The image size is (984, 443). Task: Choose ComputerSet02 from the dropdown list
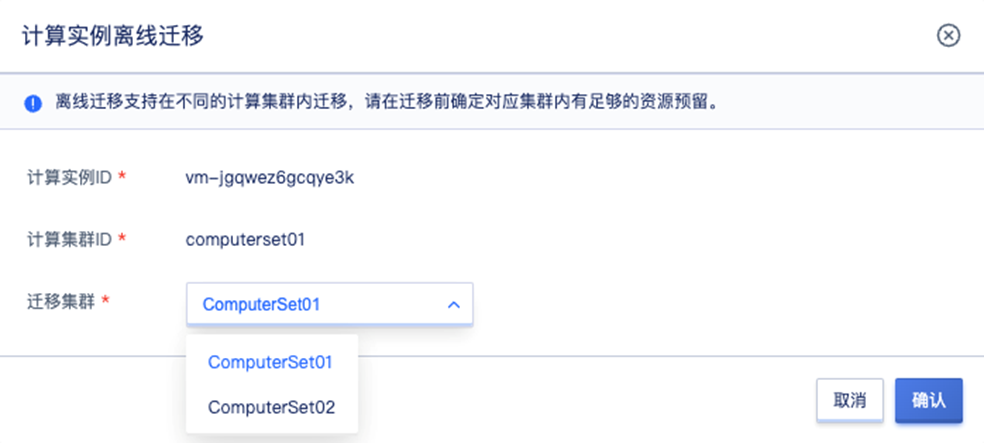(271, 407)
